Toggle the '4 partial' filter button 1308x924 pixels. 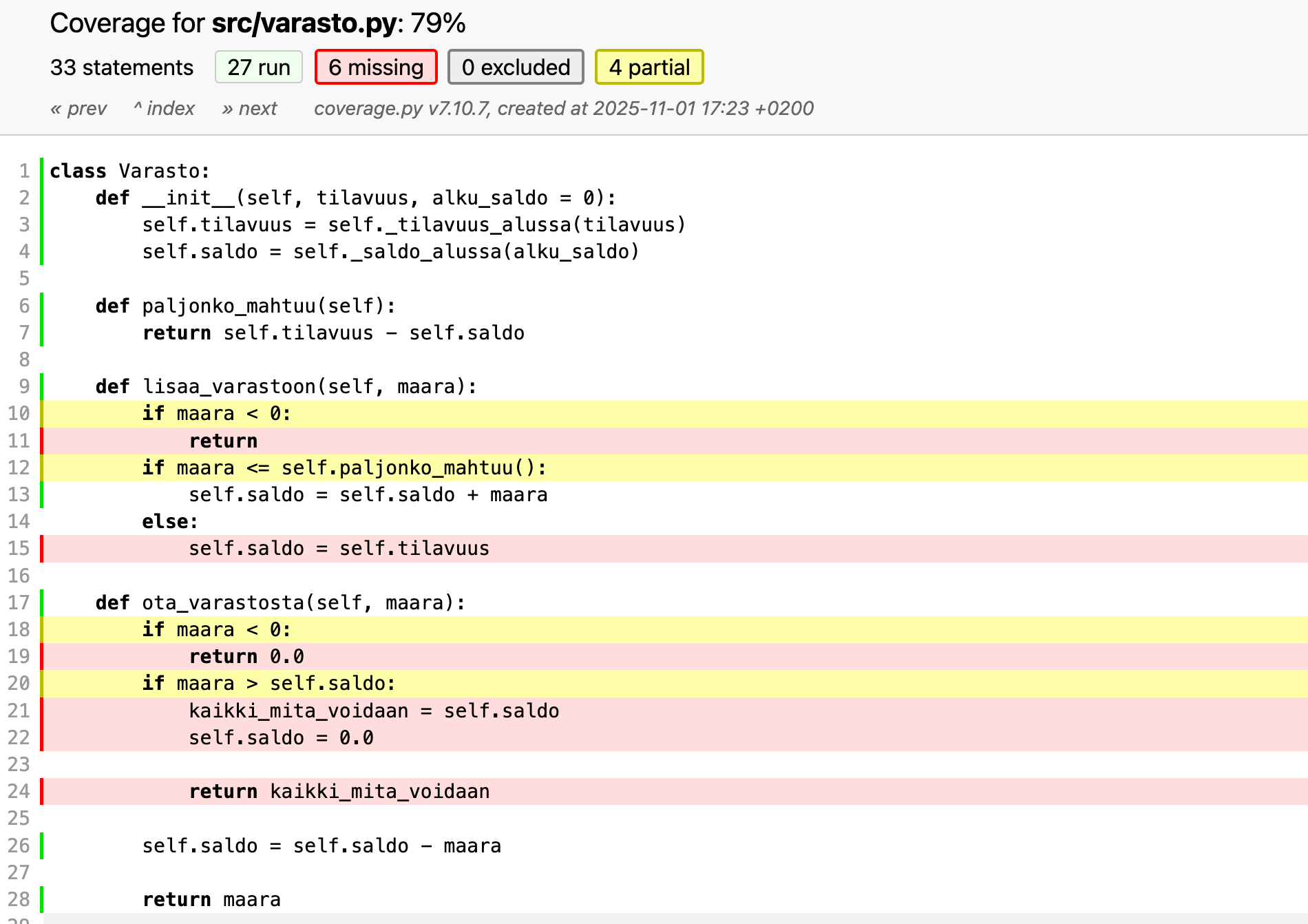[648, 67]
